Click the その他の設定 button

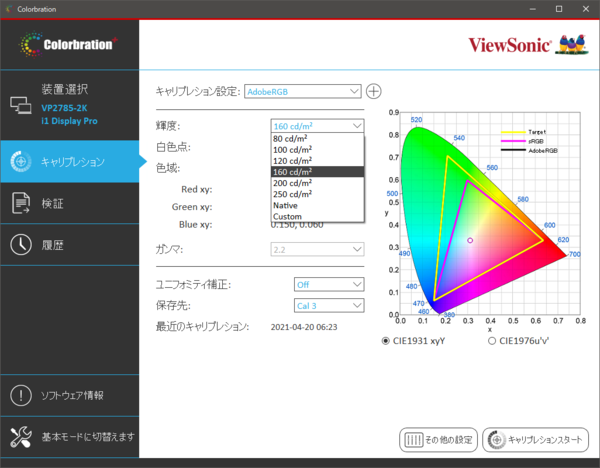click(x=439, y=440)
